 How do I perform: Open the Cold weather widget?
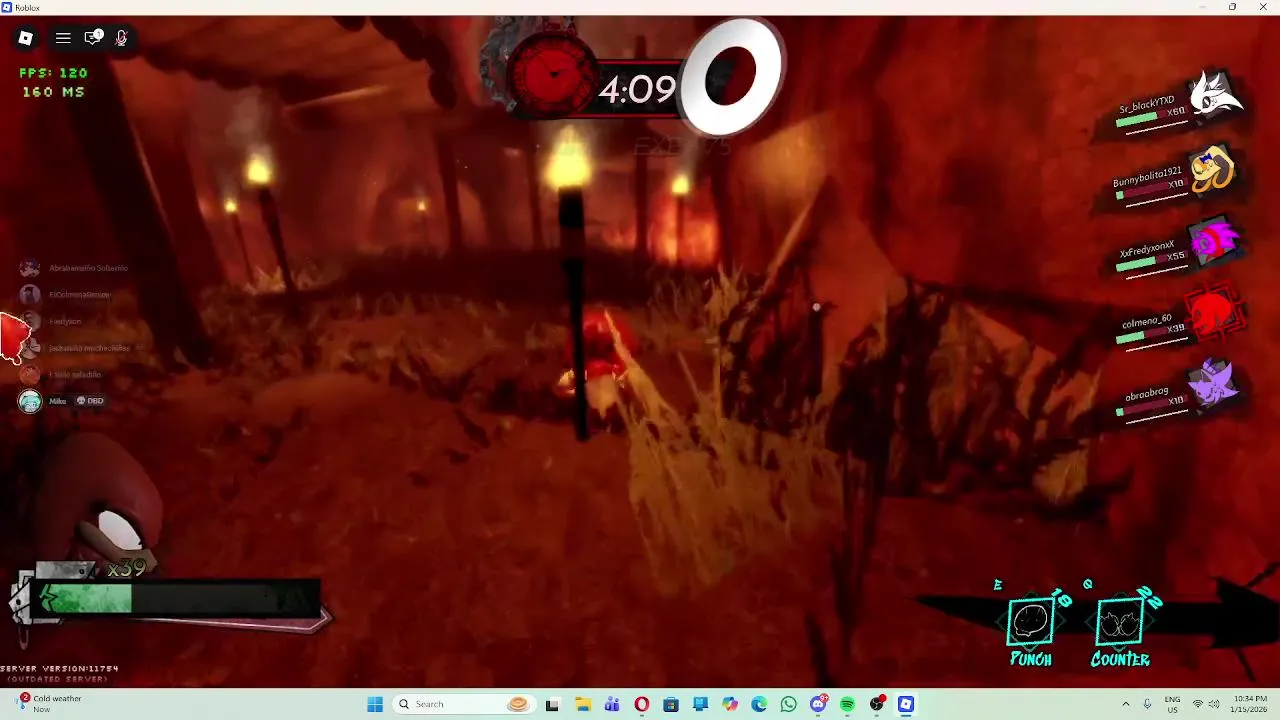pyautogui.click(x=47, y=704)
